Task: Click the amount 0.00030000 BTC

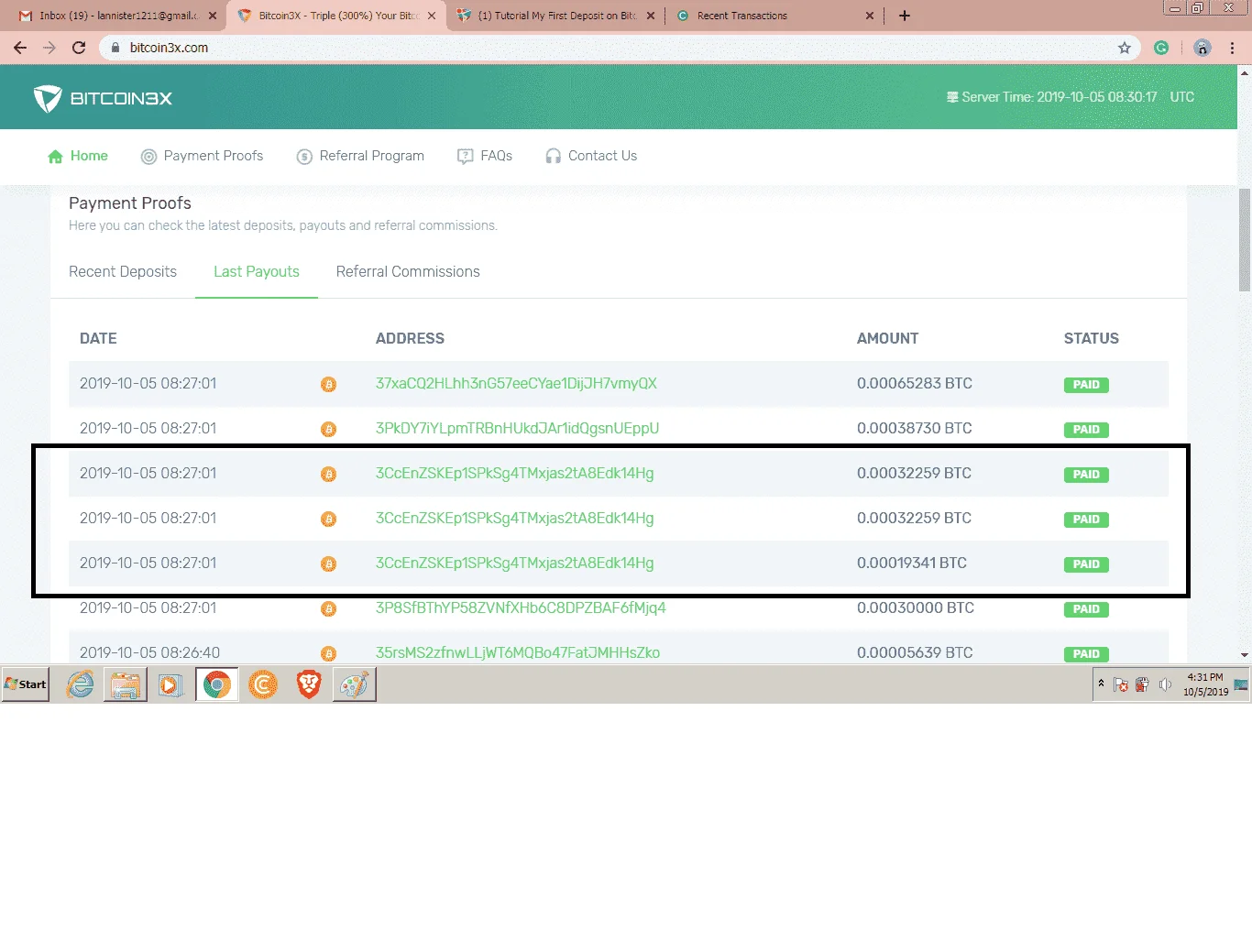Action: coord(916,607)
